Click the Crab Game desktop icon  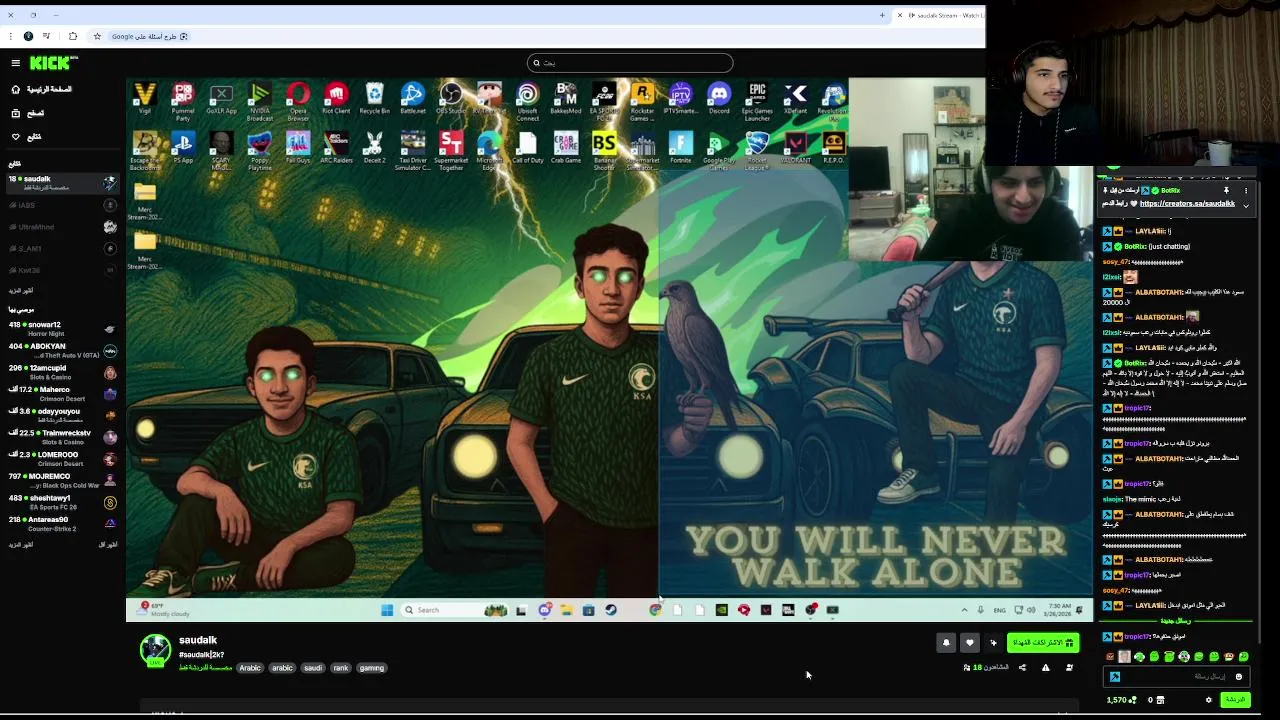click(x=566, y=148)
